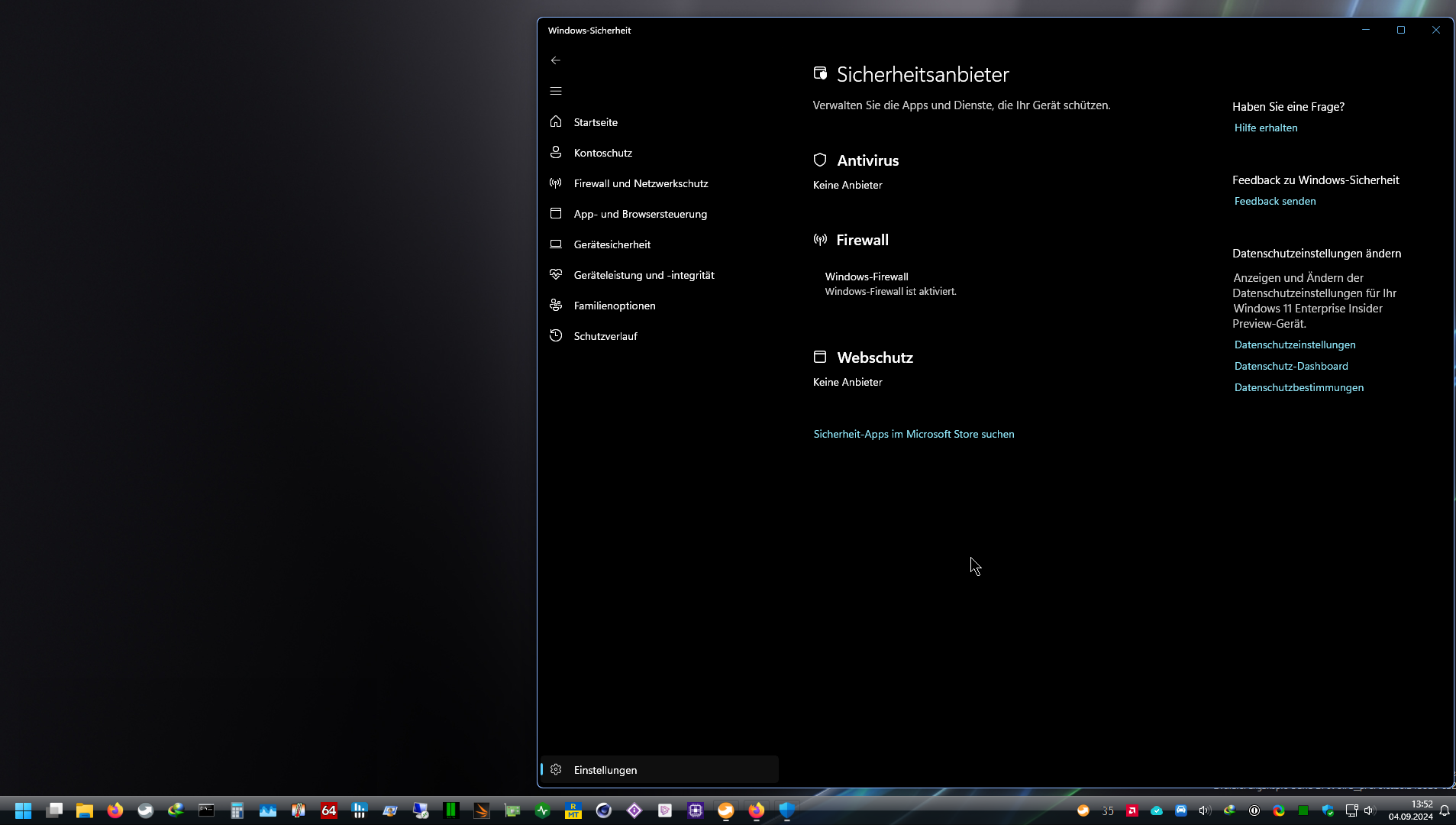
Task: Open Geräteleistung und -integrität page
Action: pyautogui.click(x=659, y=275)
